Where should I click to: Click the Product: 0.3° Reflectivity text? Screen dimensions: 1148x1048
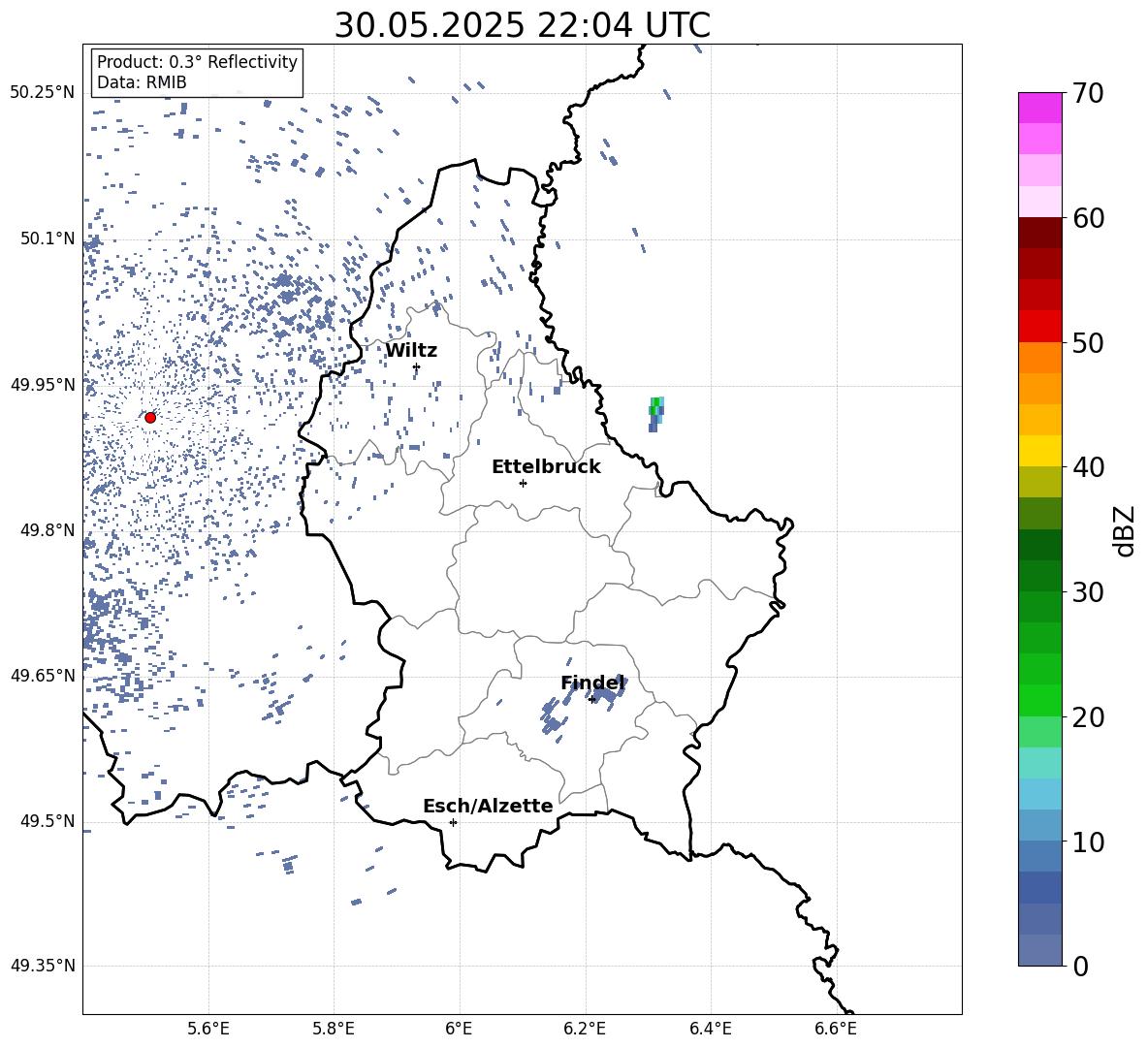coord(197,62)
